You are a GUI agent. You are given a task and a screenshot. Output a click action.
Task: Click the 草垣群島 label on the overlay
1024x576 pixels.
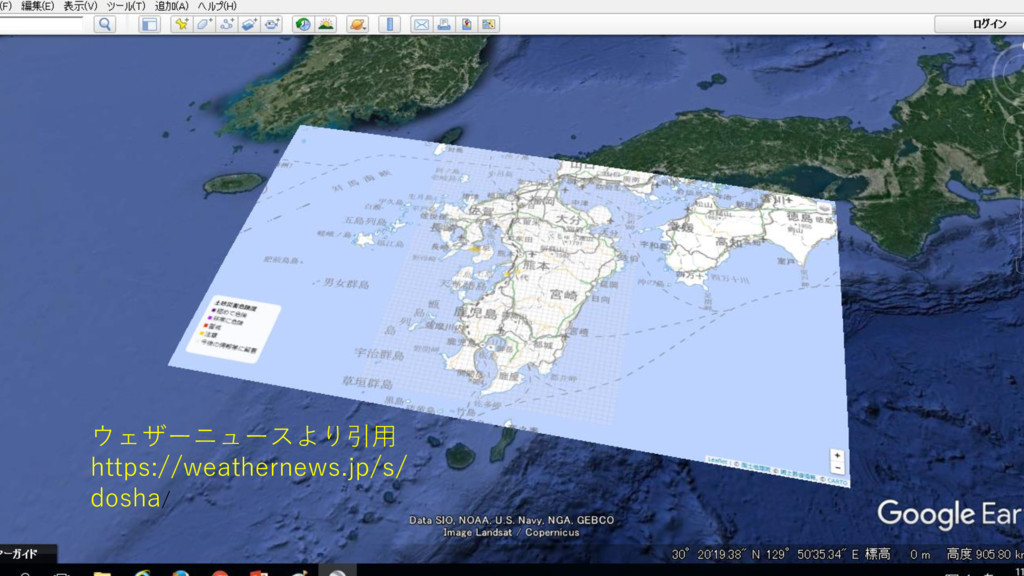coord(368,382)
